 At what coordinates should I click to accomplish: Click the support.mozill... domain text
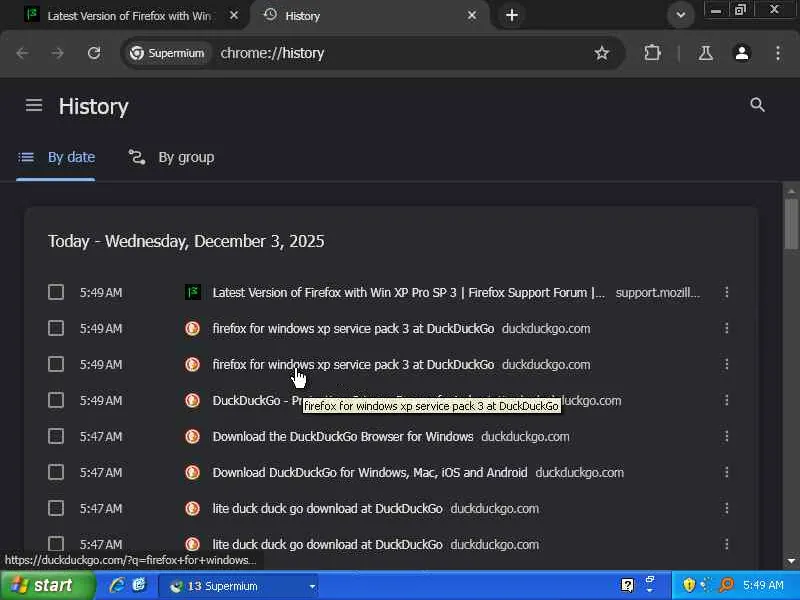pyautogui.click(x=658, y=292)
